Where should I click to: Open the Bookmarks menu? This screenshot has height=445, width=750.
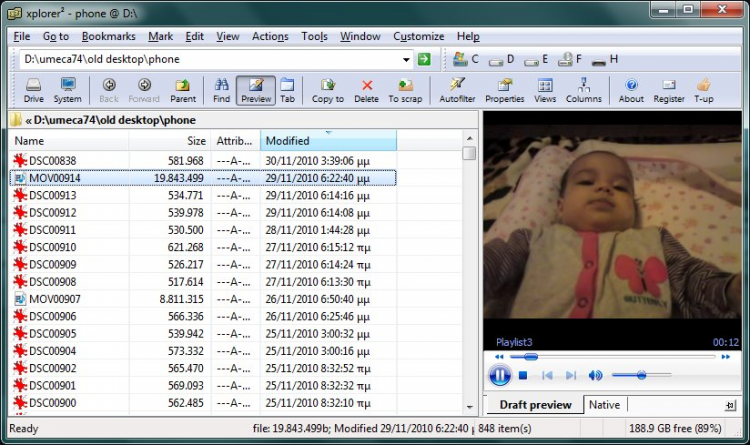point(109,36)
